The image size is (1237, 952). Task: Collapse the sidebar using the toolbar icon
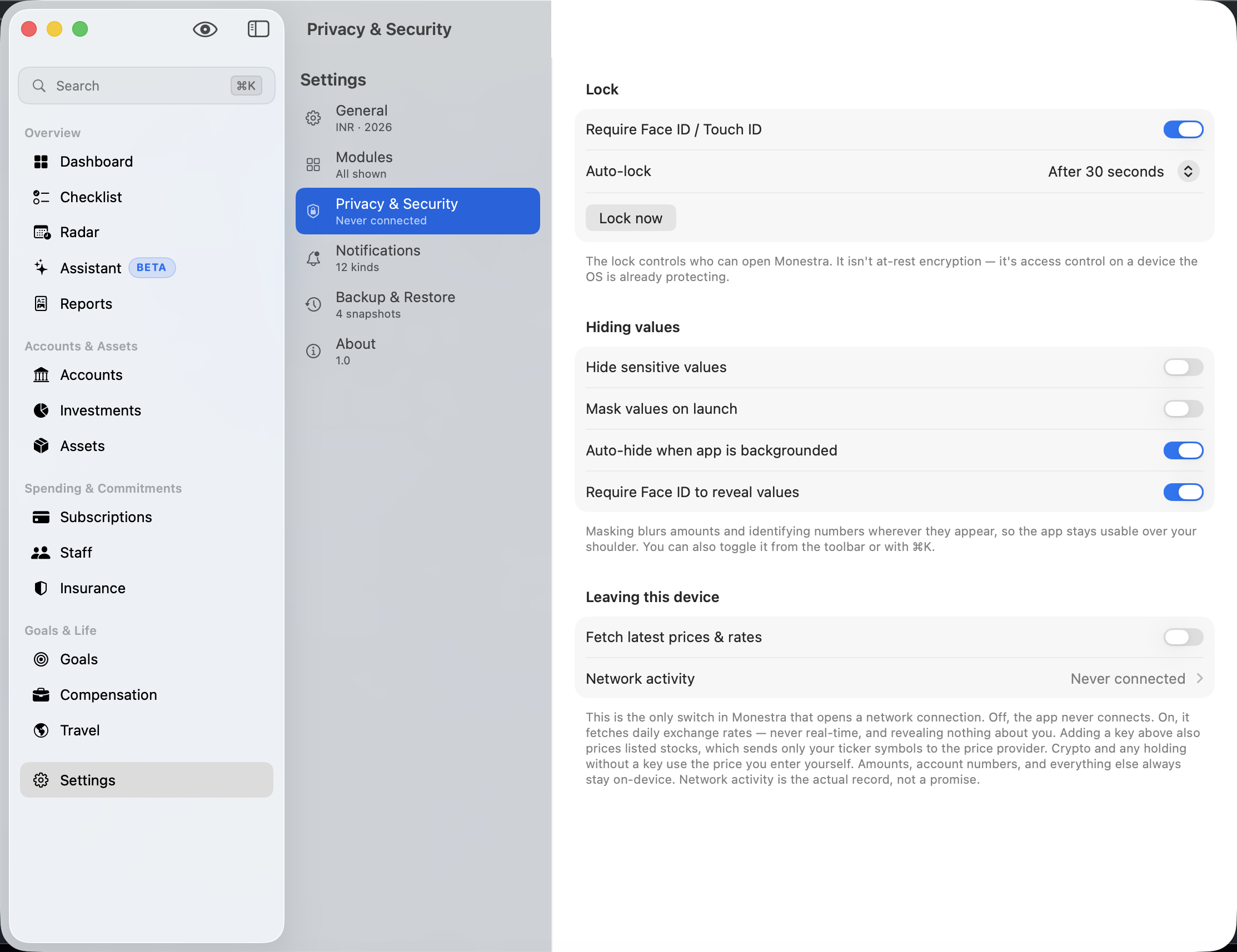pyautogui.click(x=258, y=29)
